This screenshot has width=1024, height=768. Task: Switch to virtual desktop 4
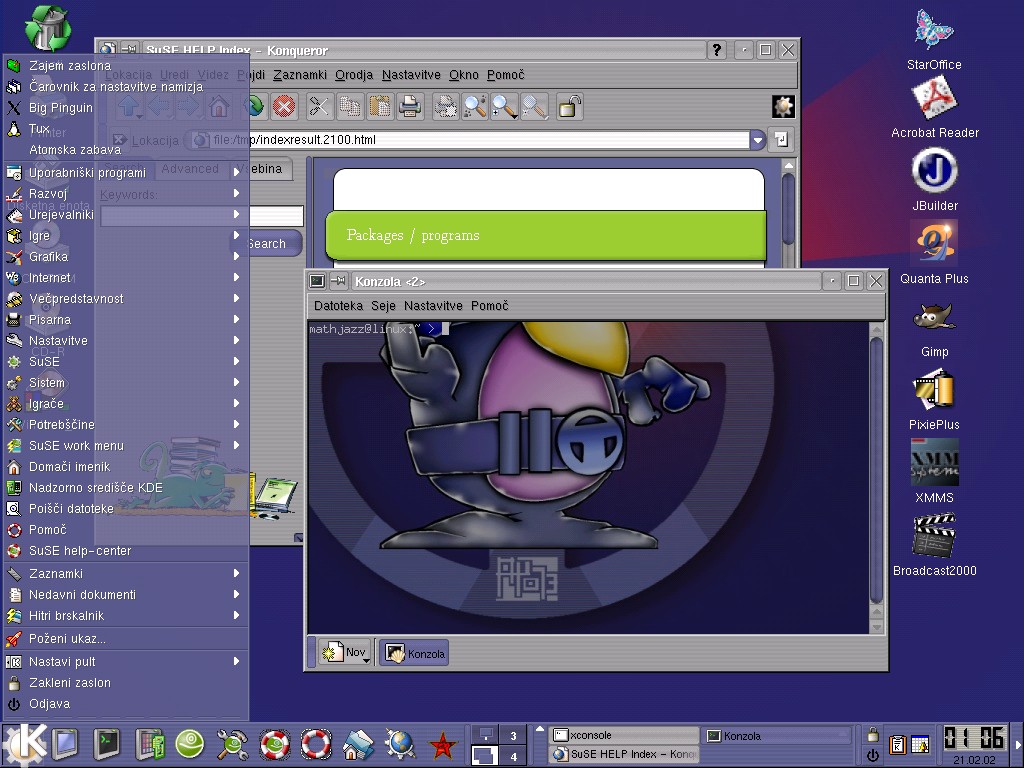(x=513, y=756)
